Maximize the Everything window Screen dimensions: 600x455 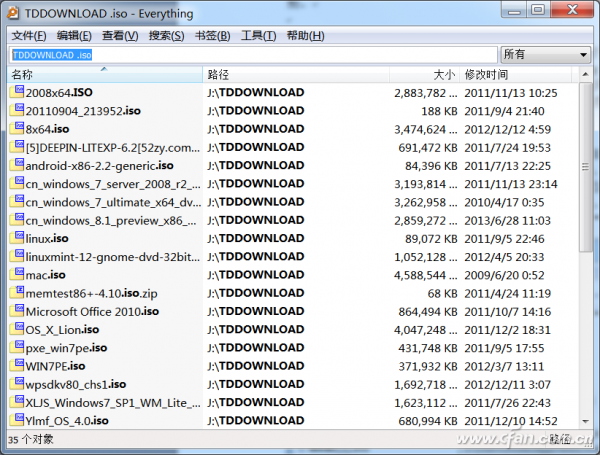point(538,9)
